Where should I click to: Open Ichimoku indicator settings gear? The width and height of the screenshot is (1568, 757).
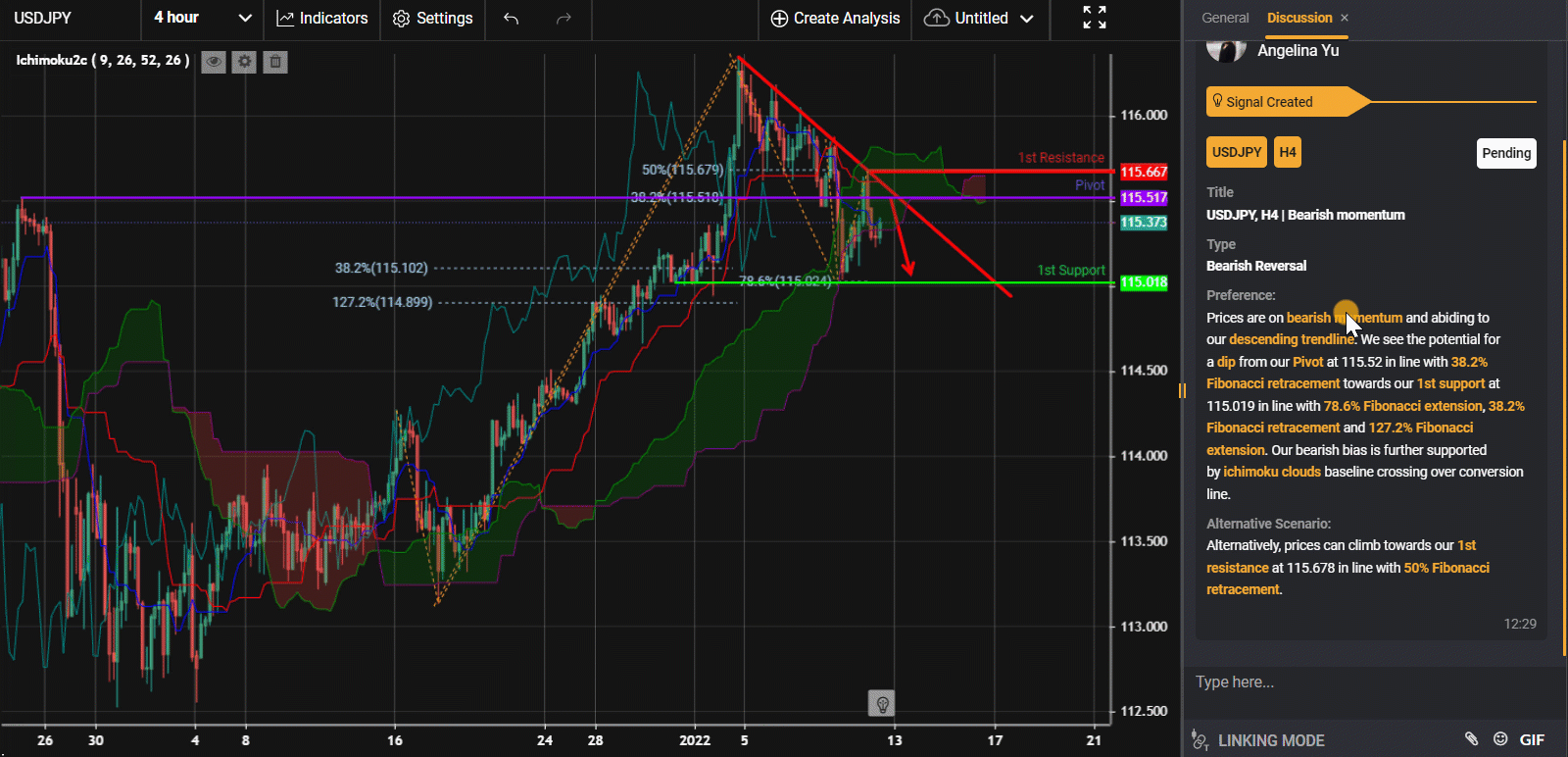click(x=245, y=62)
